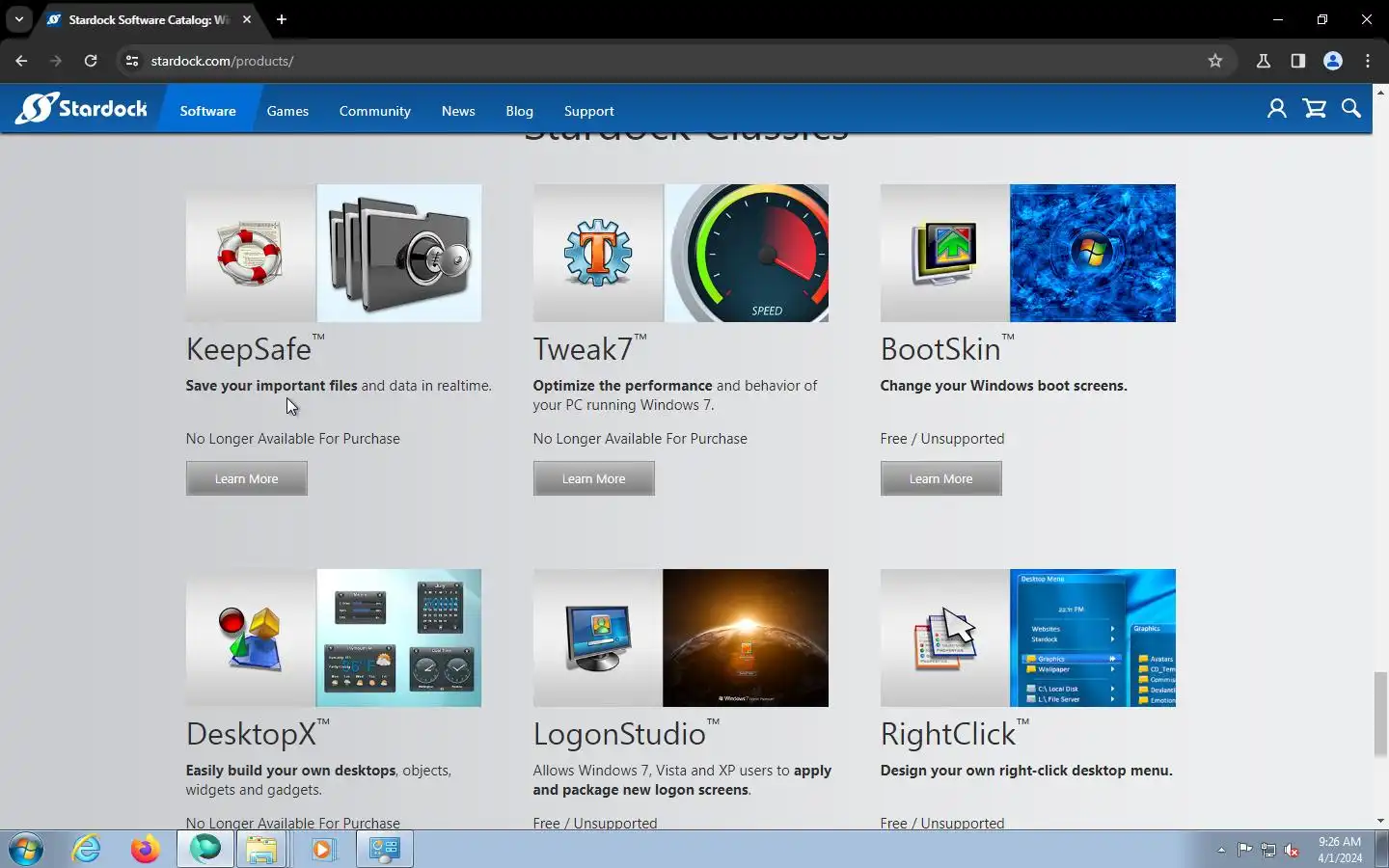Open the News nav item
This screenshot has height=868, width=1389.
click(x=458, y=111)
